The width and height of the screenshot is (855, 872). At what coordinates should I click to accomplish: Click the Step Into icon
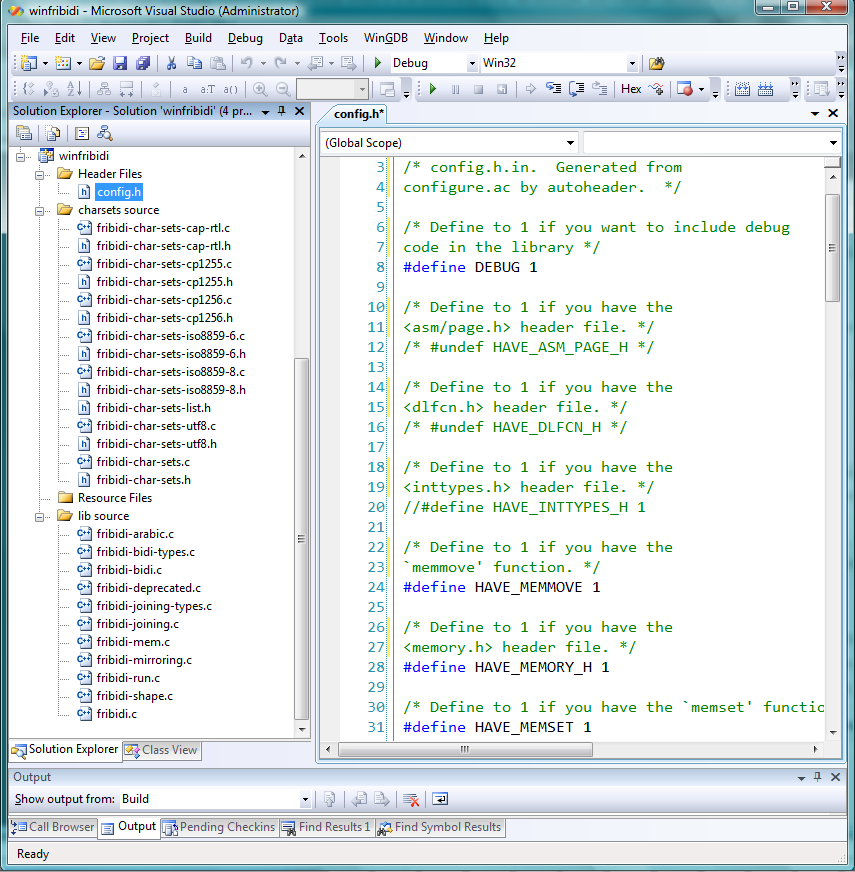[553, 89]
